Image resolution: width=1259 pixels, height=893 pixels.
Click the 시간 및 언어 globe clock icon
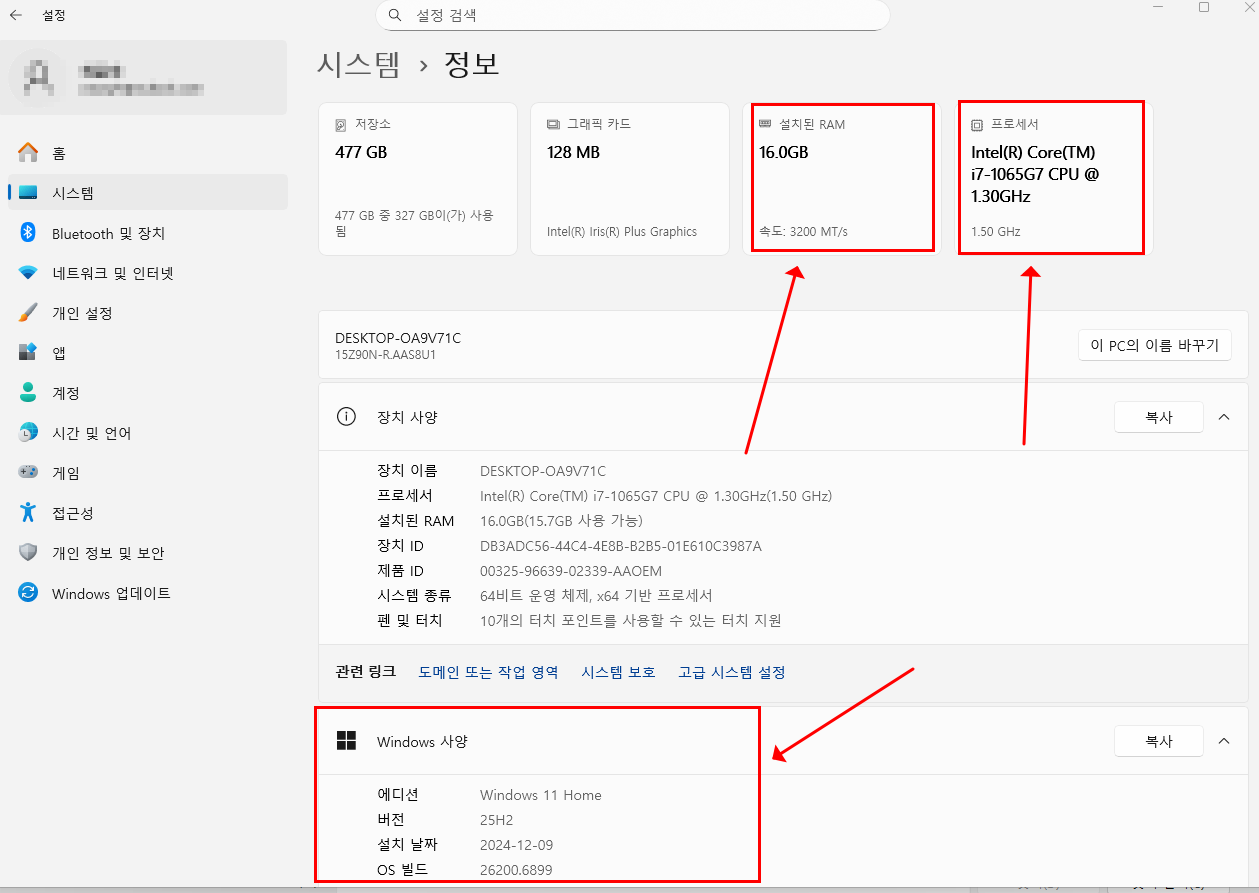(28, 433)
